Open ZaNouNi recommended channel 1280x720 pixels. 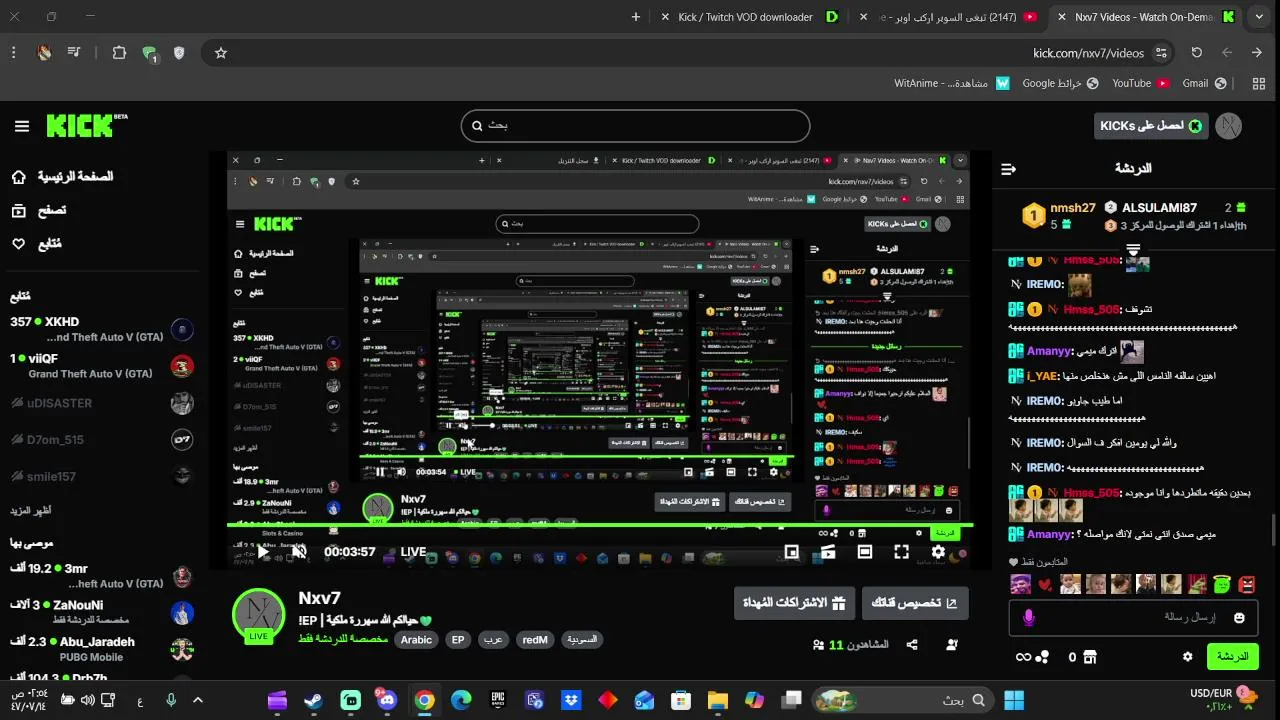(100, 612)
